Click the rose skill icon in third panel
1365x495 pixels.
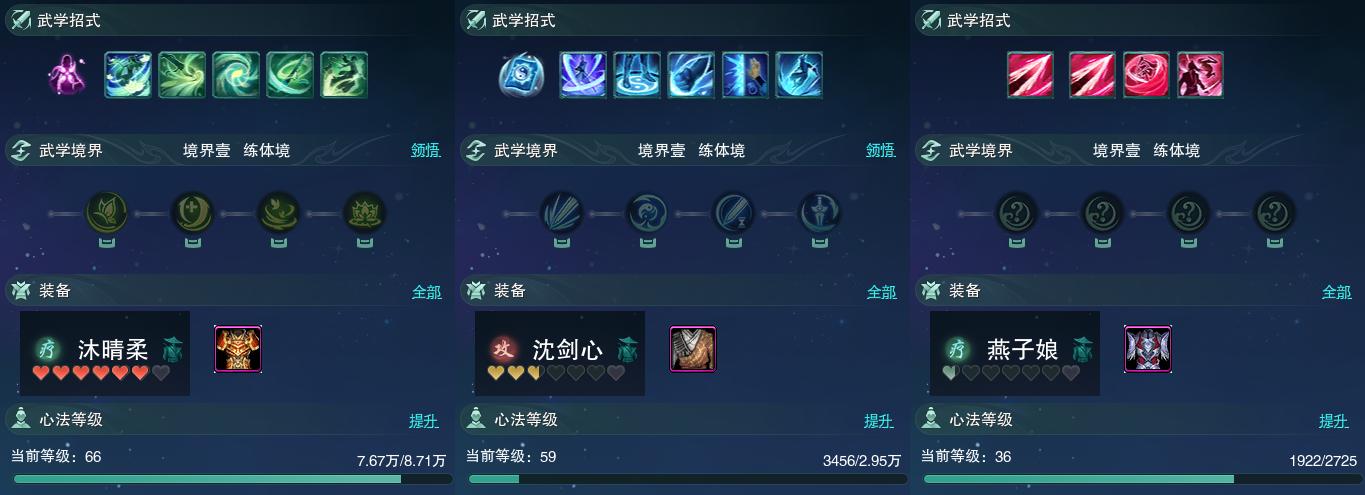click(1146, 75)
